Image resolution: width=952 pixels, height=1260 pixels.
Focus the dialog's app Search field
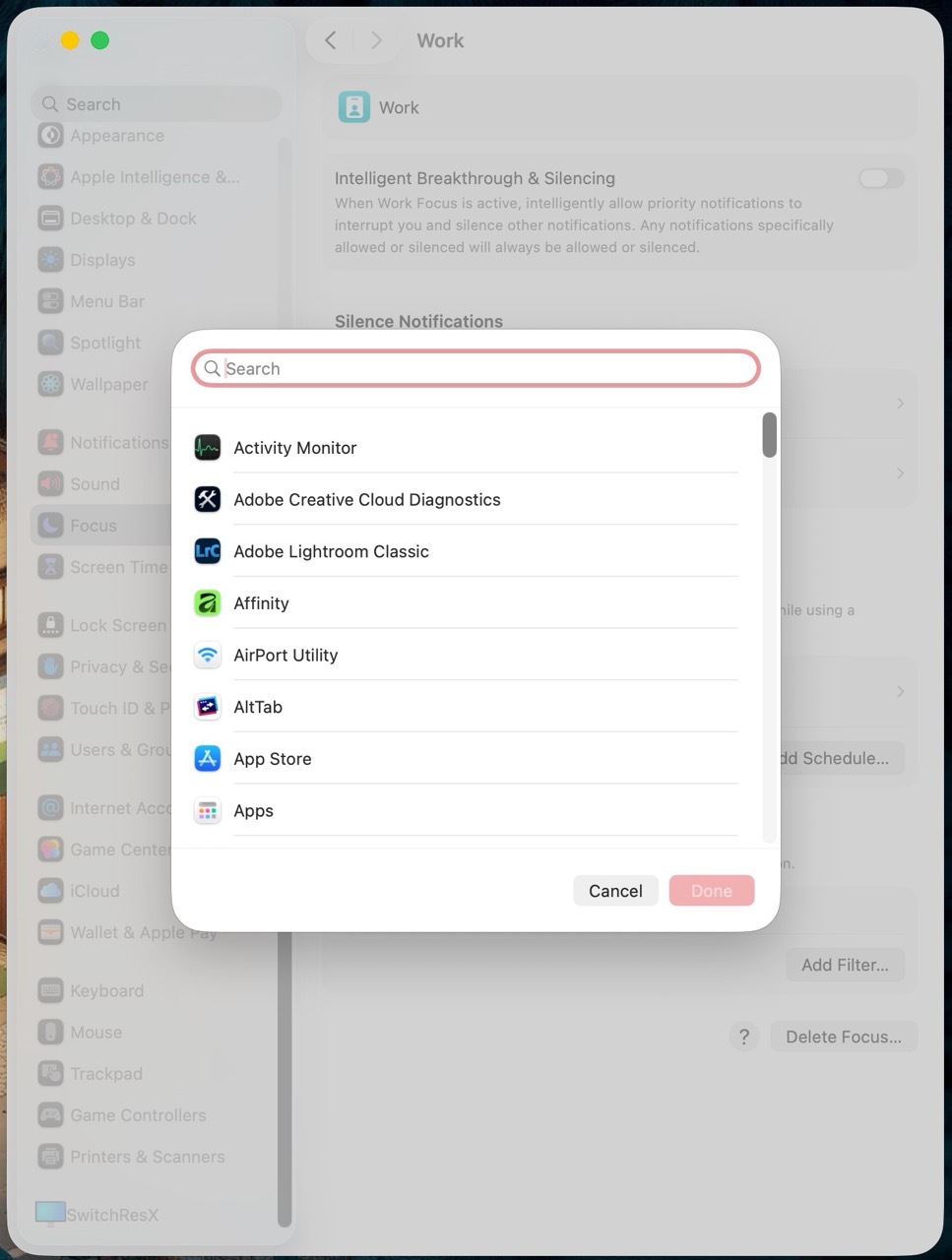(476, 368)
